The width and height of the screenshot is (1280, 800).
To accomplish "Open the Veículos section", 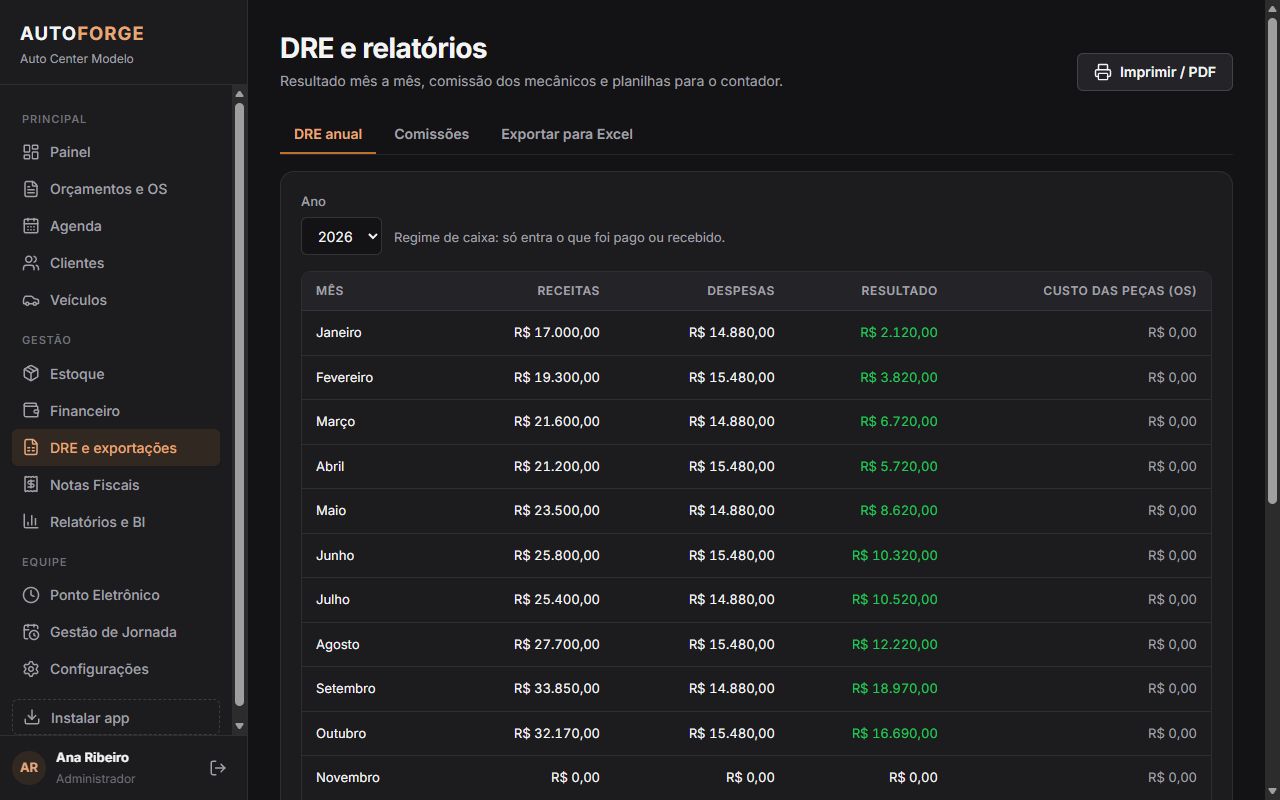I will pos(116,300).
